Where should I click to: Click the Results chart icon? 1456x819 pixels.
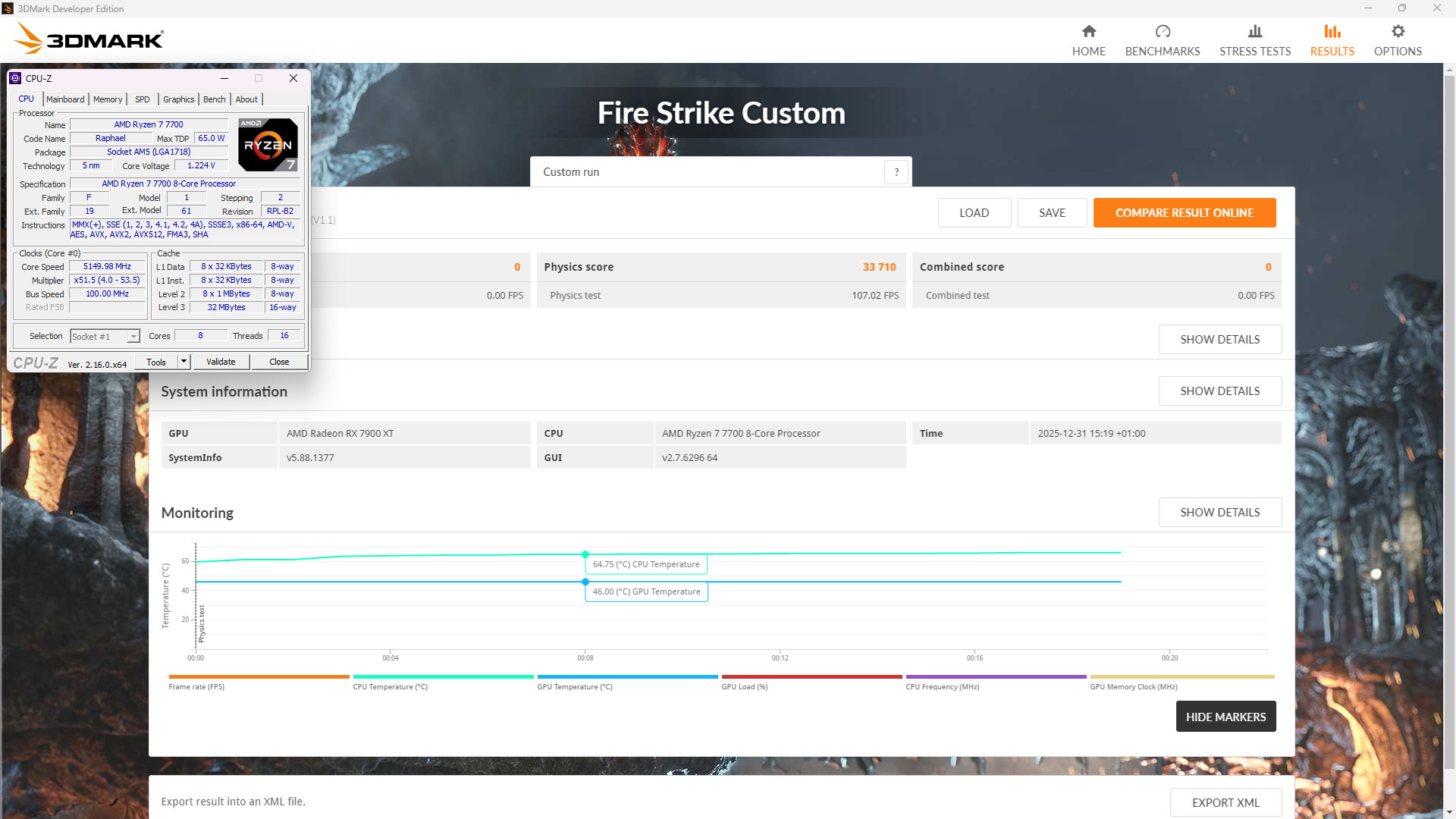tap(1332, 32)
